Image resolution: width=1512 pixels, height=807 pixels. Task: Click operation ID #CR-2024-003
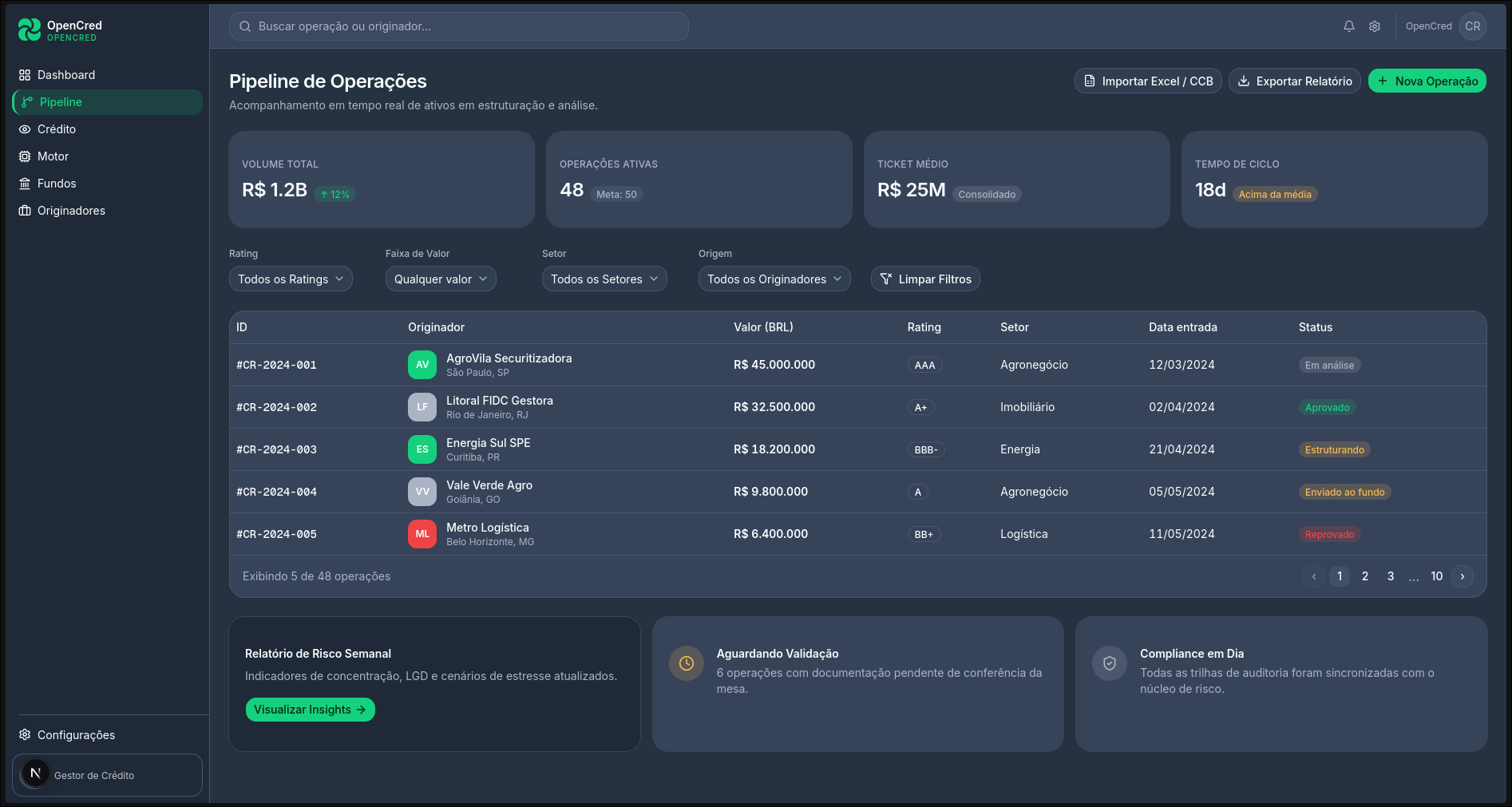click(276, 449)
